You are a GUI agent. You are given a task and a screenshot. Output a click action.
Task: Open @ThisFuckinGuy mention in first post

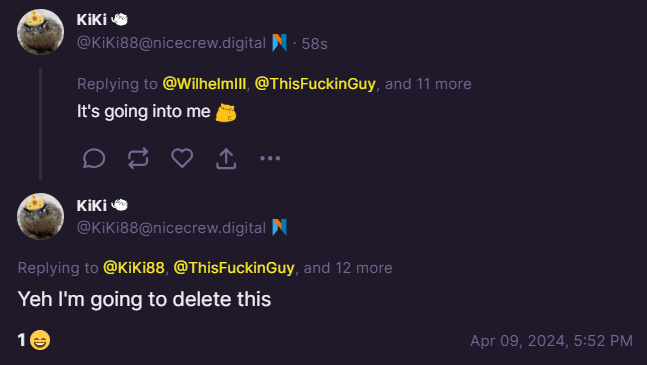315,84
